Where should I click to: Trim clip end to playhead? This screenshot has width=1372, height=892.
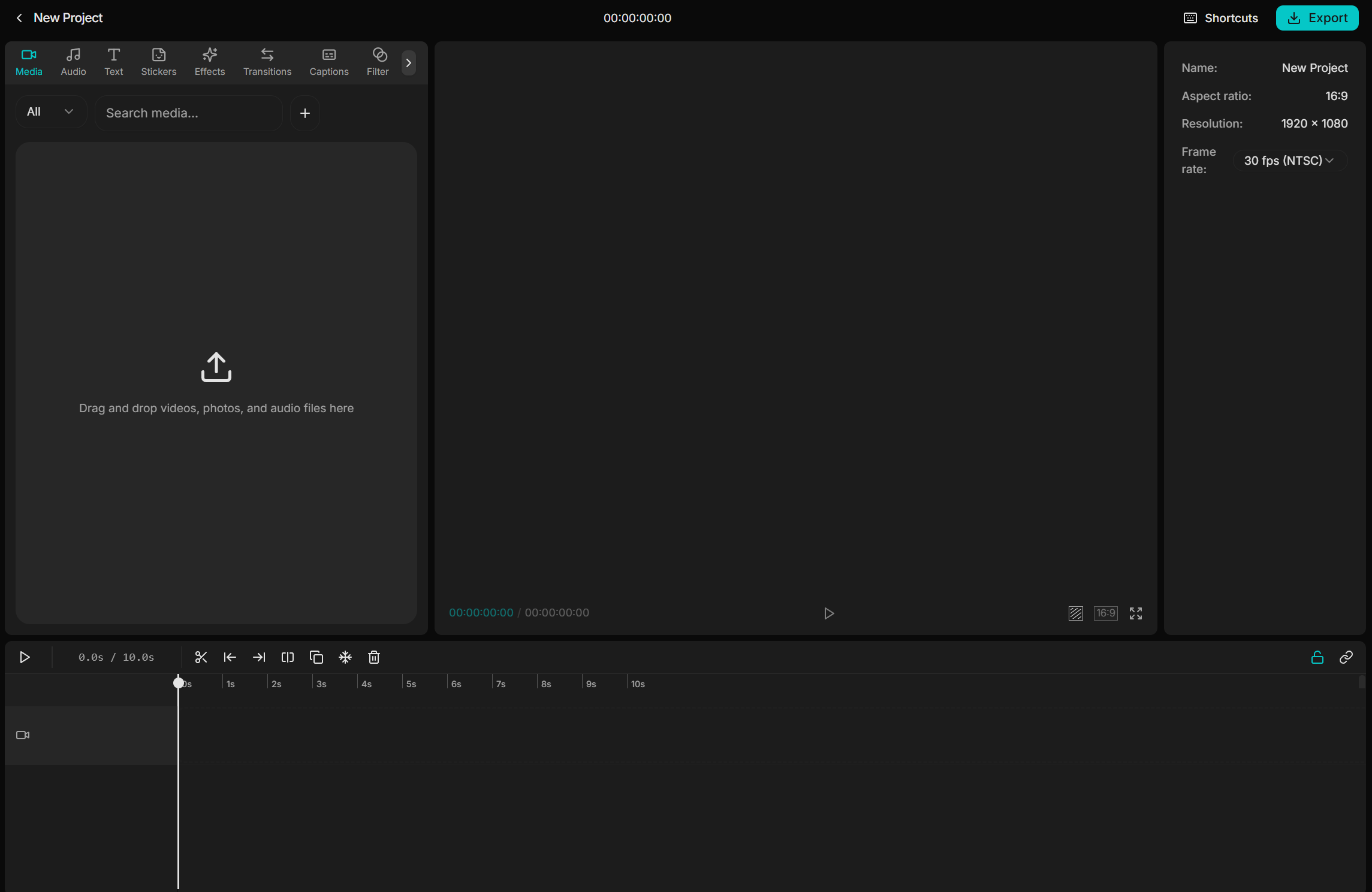[259, 657]
